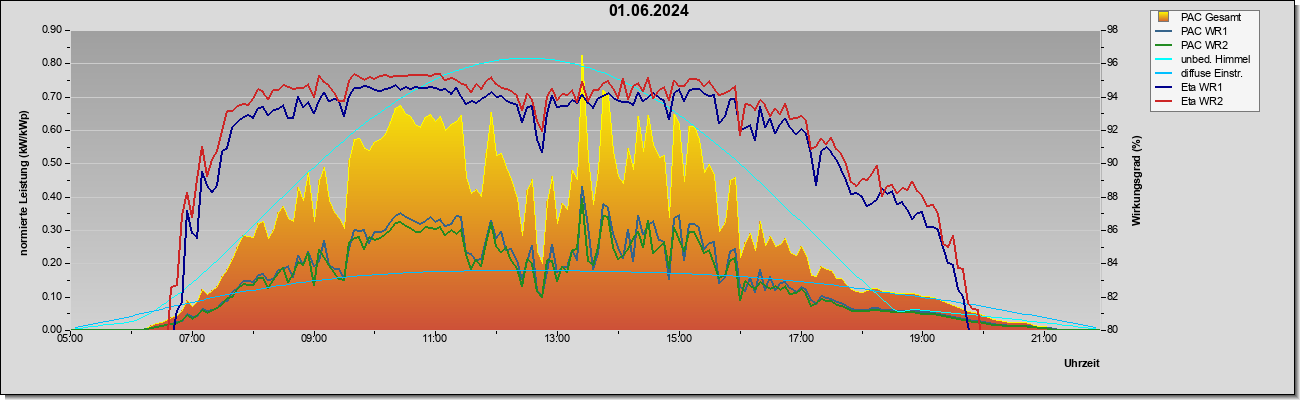Click the 96 efficiency axis value
This screenshot has width=1300, height=400.
[x=1111, y=63]
